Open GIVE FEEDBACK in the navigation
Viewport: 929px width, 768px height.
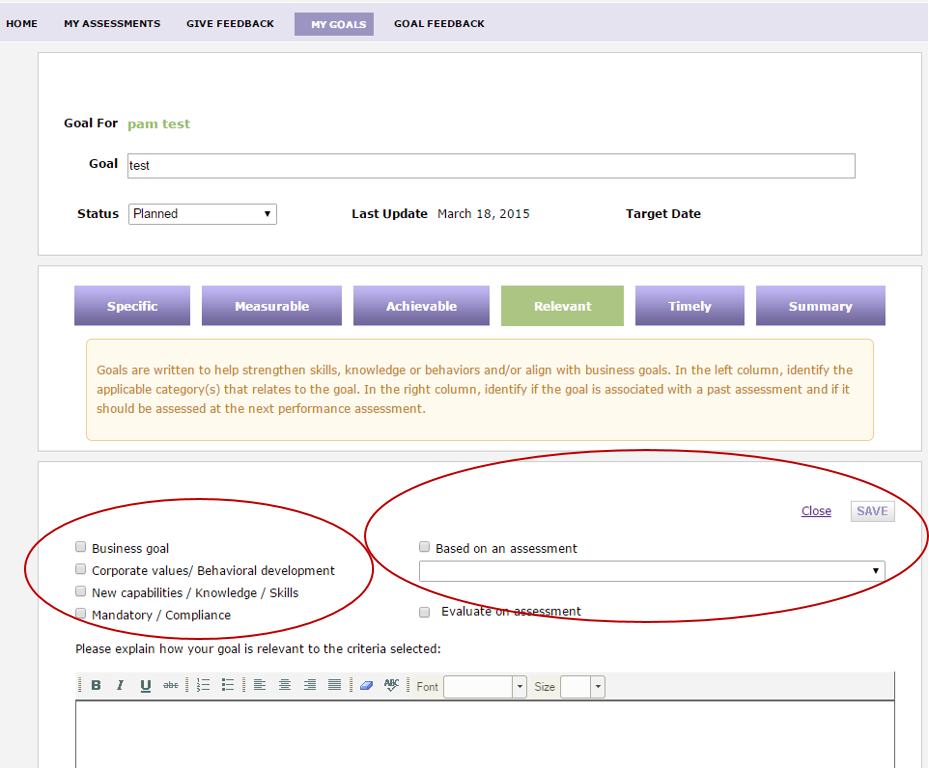pos(230,24)
